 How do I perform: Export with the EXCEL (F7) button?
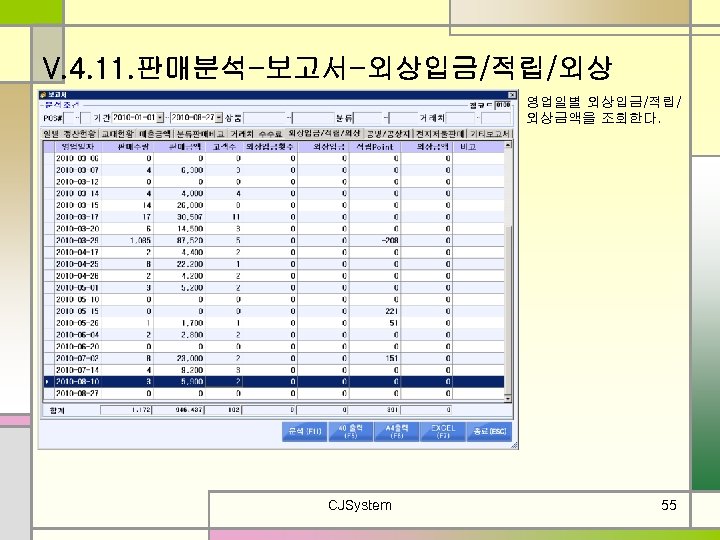click(x=443, y=432)
